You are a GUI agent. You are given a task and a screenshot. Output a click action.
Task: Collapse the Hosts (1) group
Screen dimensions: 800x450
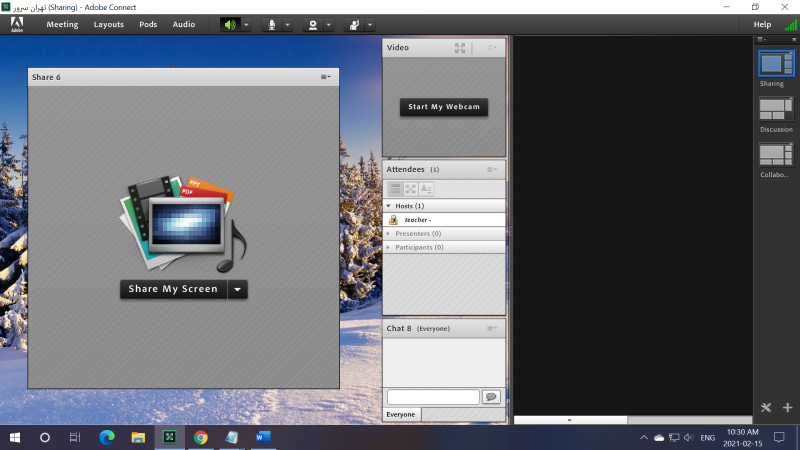tap(389, 205)
